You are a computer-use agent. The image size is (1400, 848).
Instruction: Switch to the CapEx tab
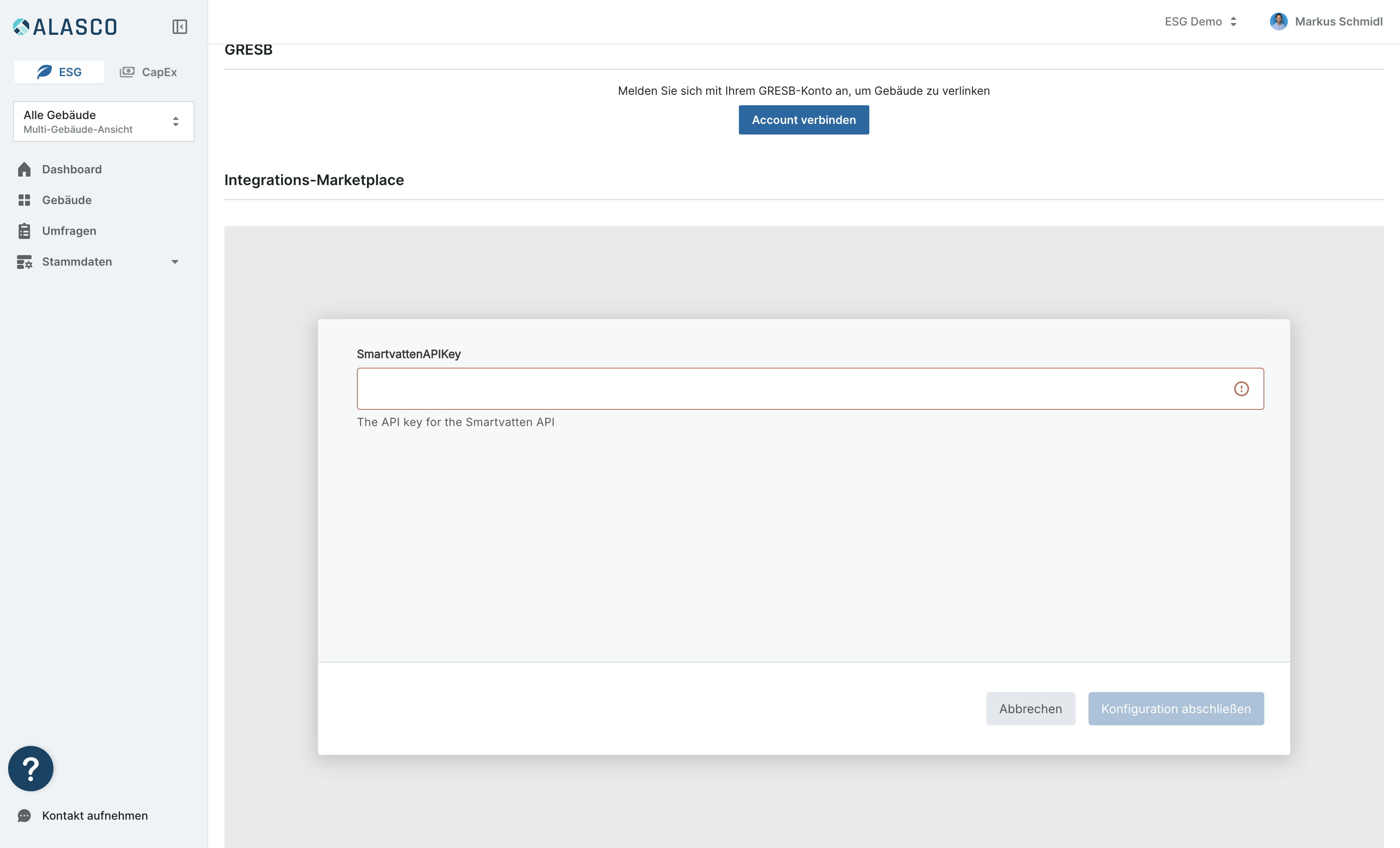coord(148,72)
